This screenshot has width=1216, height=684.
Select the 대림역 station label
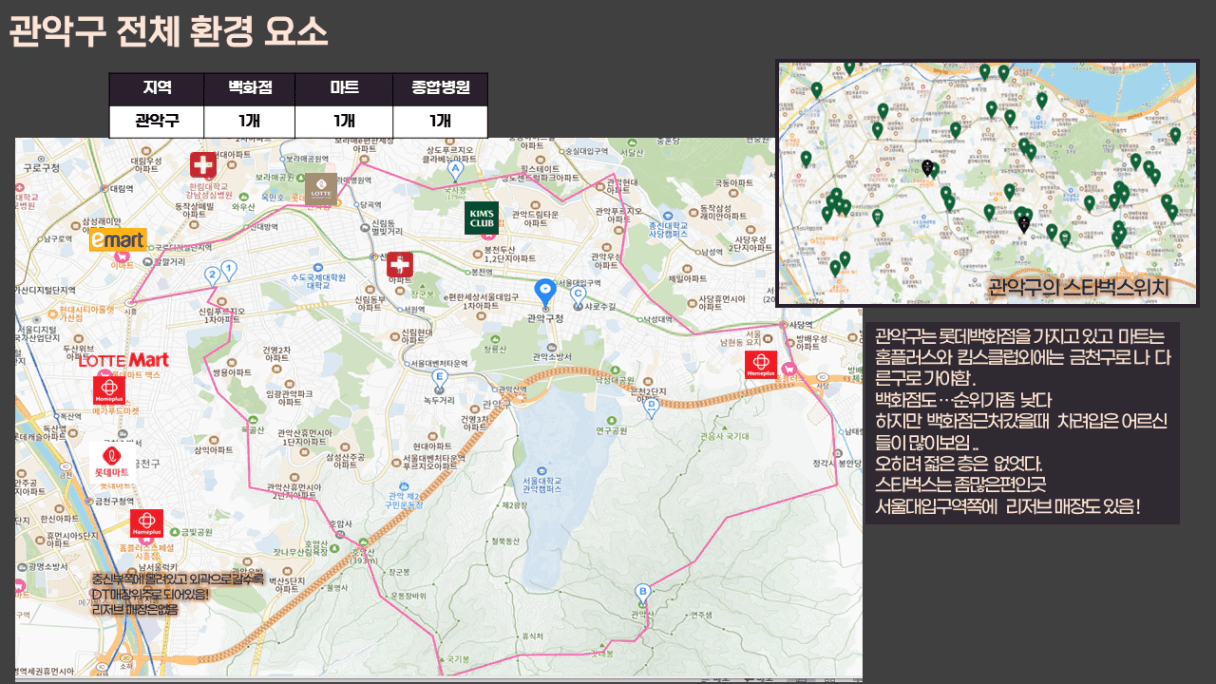121,187
